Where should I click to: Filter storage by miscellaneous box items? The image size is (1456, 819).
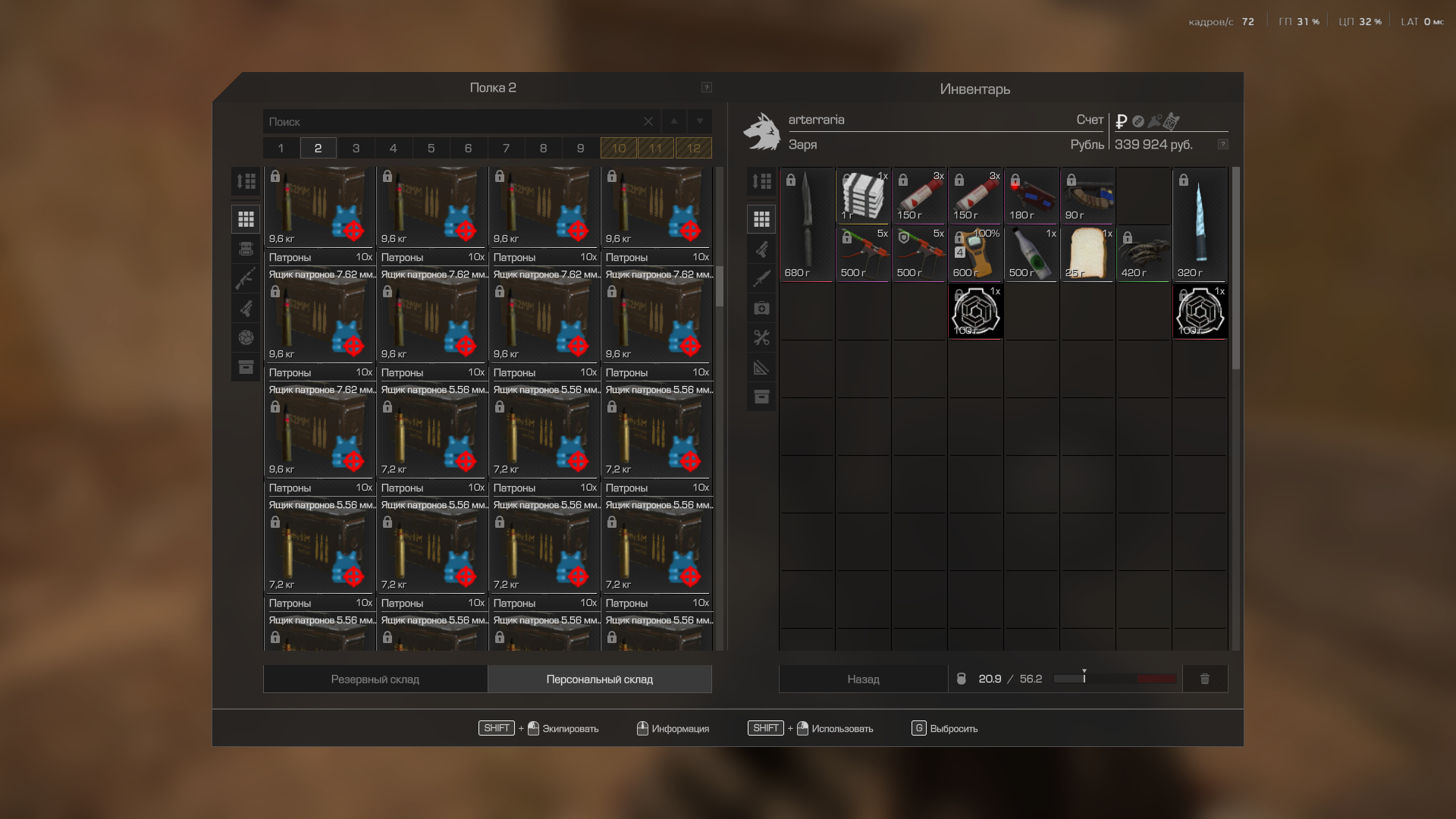point(246,367)
